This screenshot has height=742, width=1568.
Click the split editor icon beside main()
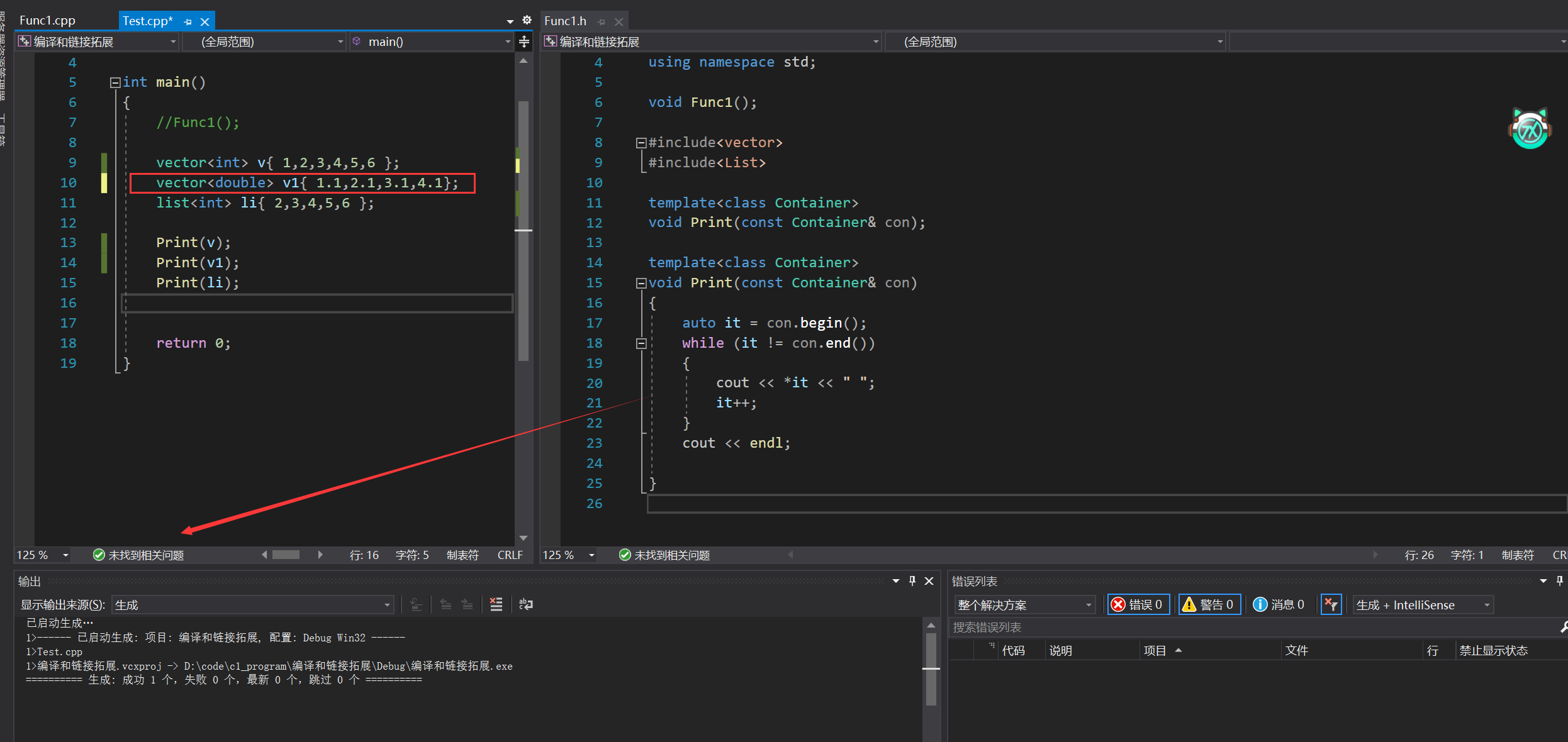pos(524,42)
